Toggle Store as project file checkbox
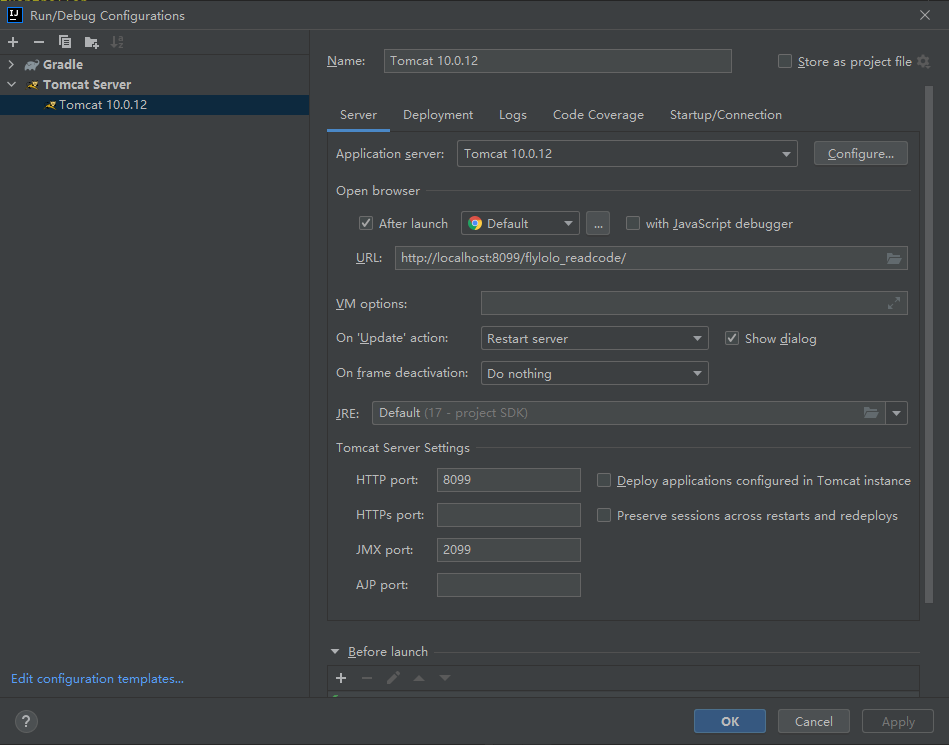 (784, 61)
